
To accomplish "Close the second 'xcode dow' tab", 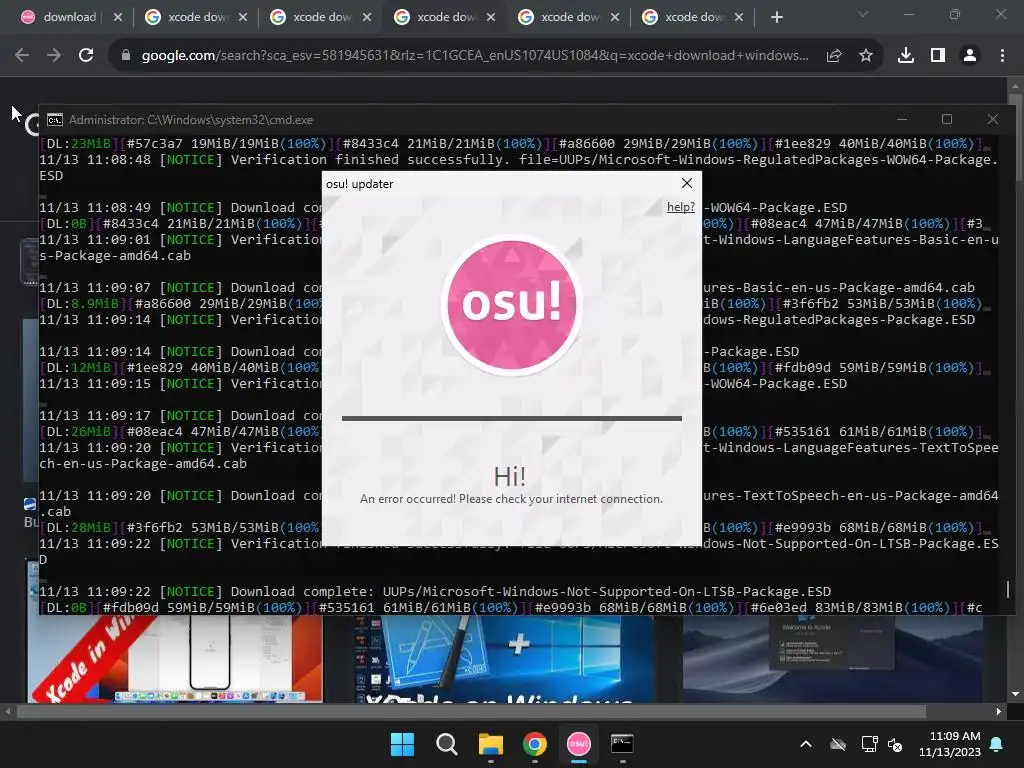I will tap(243, 17).
